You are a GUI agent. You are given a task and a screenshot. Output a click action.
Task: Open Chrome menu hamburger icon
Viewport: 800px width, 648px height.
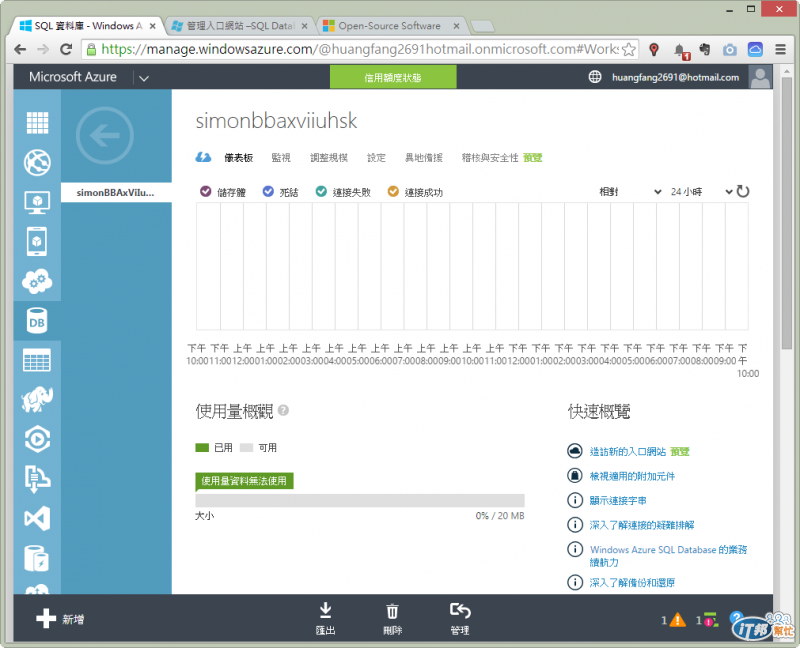pyautogui.click(x=780, y=49)
